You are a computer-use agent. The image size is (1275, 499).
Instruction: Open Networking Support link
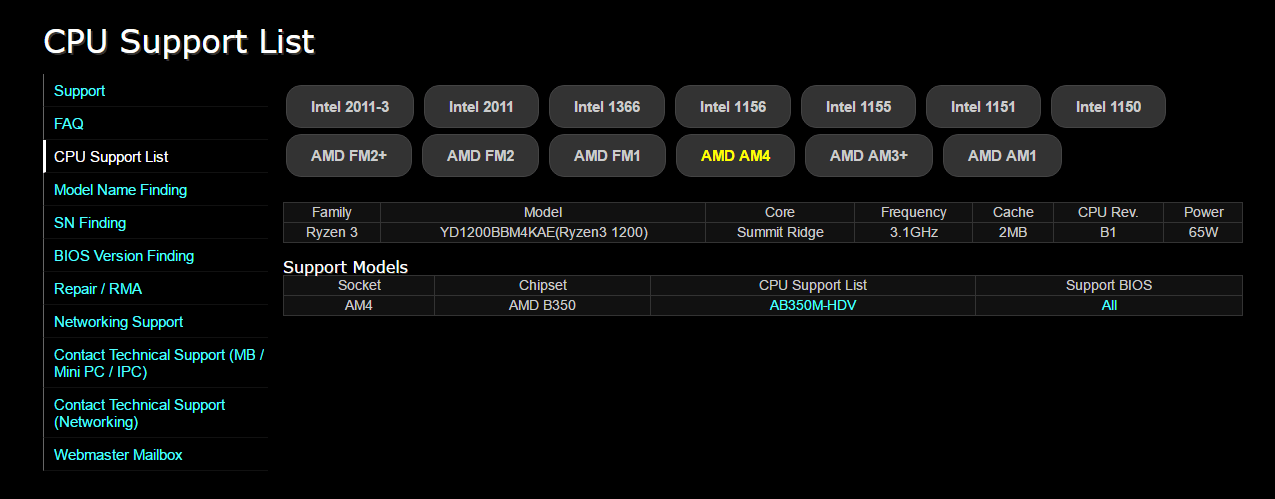click(x=118, y=322)
